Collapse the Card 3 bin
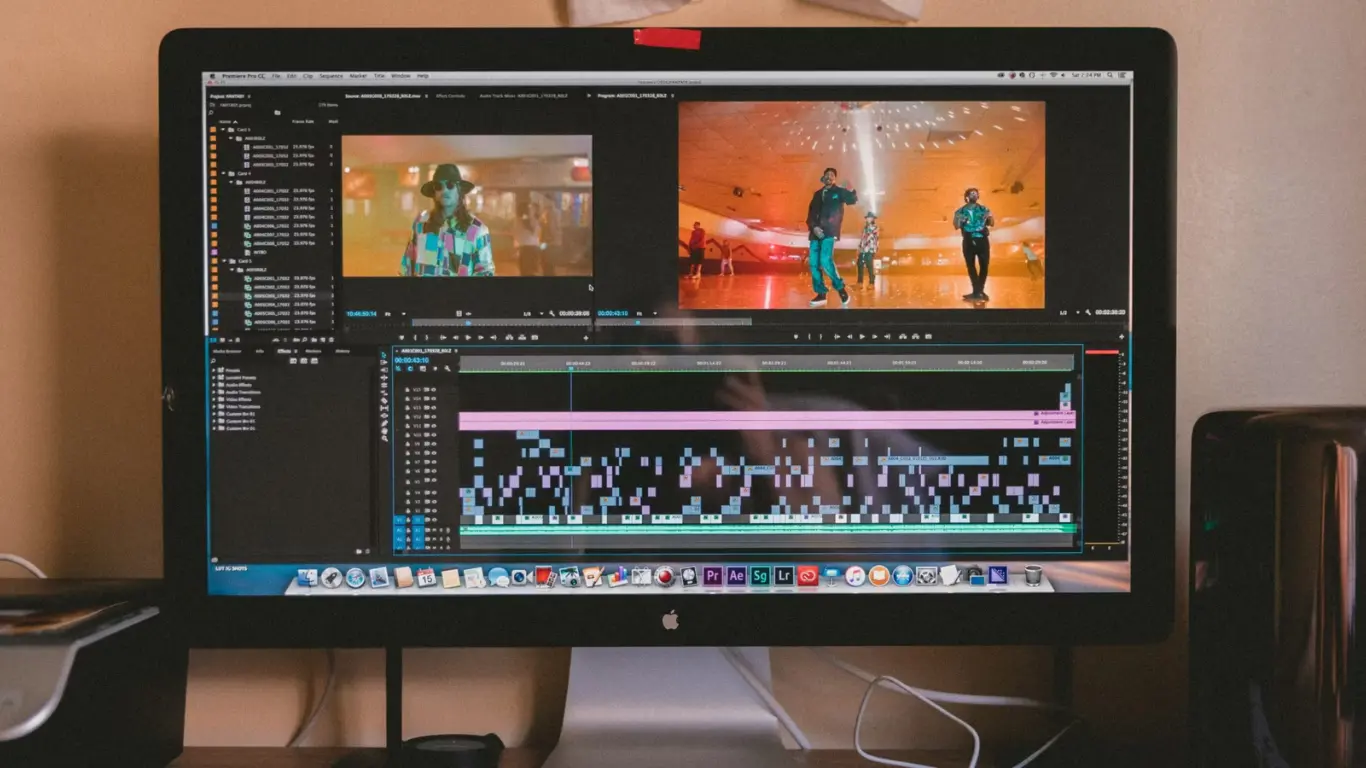This screenshot has height=768, width=1366. click(224, 129)
